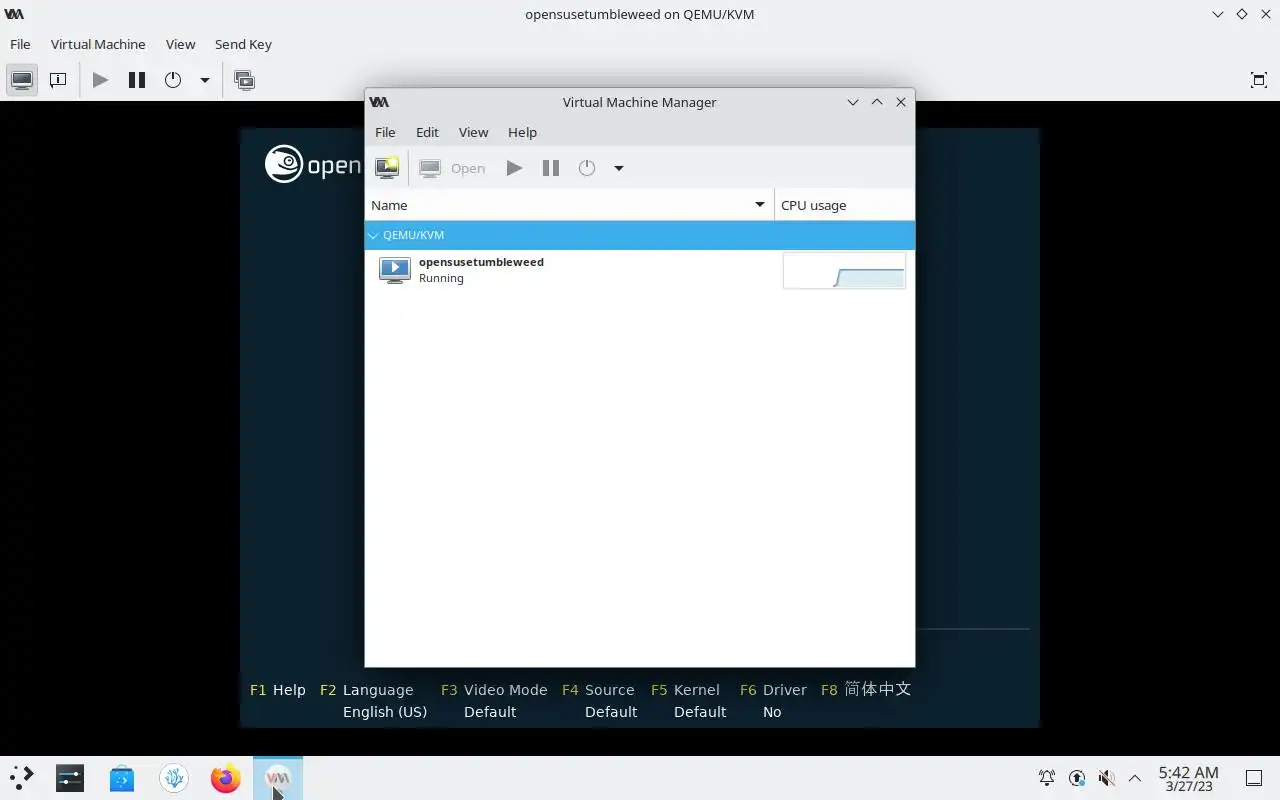Click the Name column header

[x=569, y=205]
